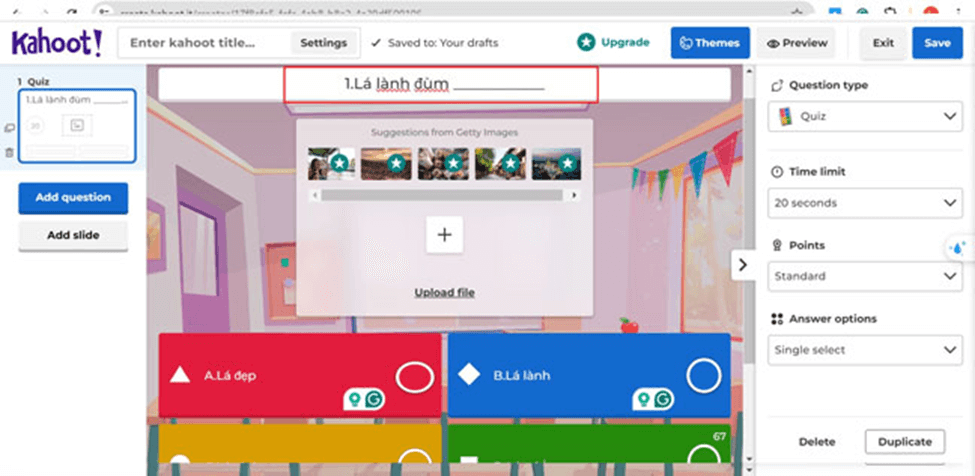Select the third Getty Images suggestion thumbnail
The height and width of the screenshot is (476, 975).
pyautogui.click(x=443, y=163)
